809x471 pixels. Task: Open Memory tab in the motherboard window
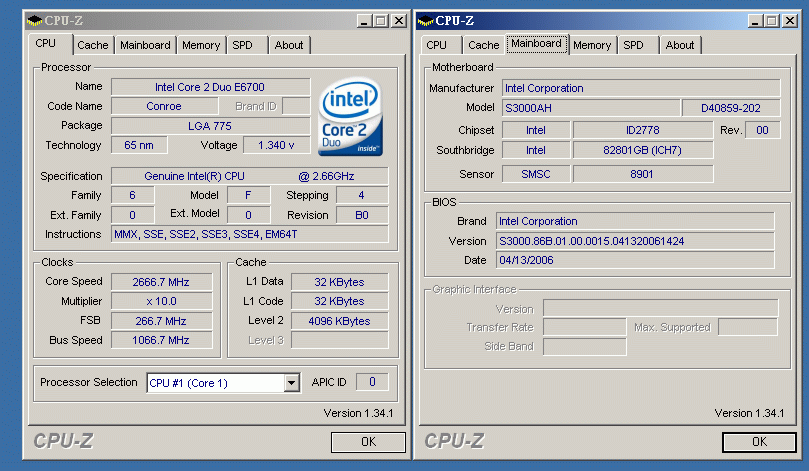(592, 45)
